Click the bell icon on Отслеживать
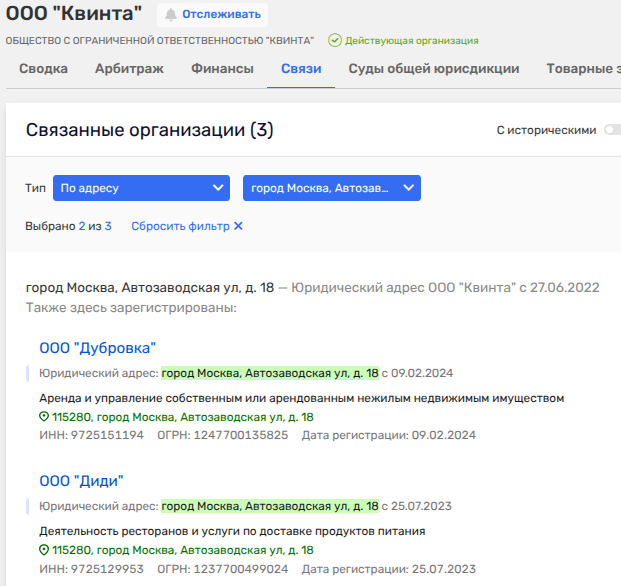The height and width of the screenshot is (586, 621). click(171, 15)
